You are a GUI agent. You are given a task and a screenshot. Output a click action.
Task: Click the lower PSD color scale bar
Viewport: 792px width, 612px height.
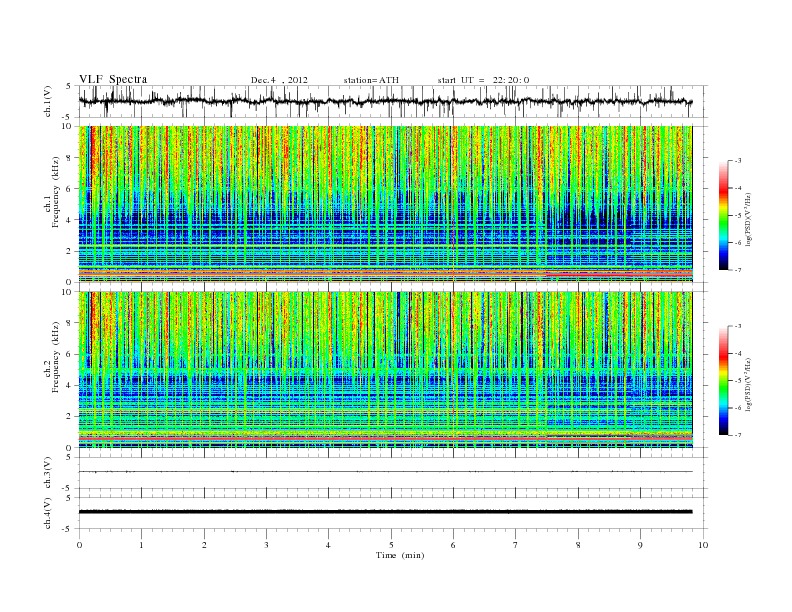[723, 381]
